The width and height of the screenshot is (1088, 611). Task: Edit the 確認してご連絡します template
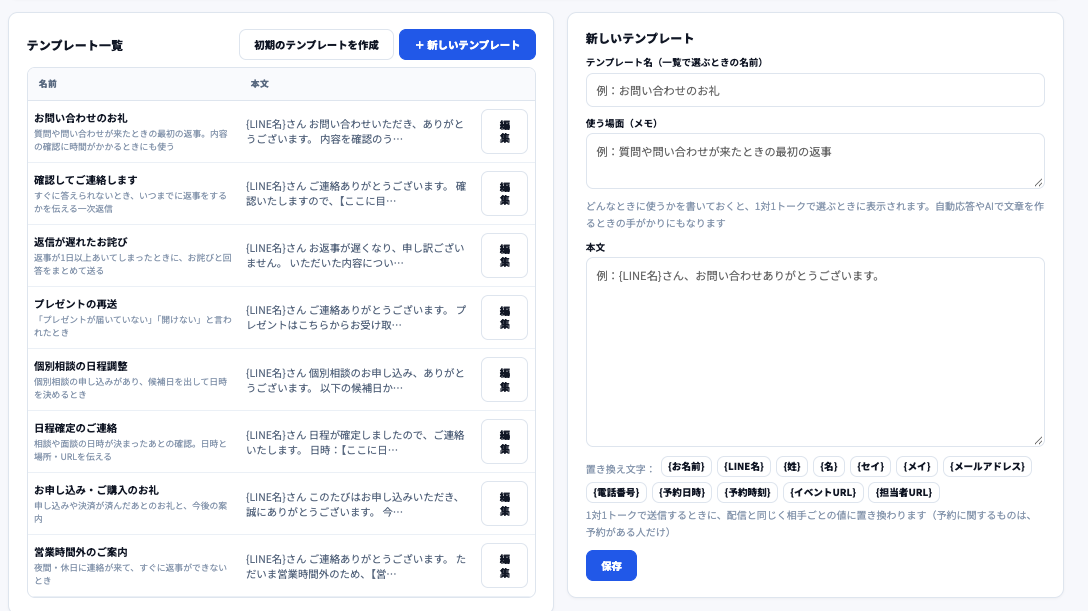[x=504, y=193]
